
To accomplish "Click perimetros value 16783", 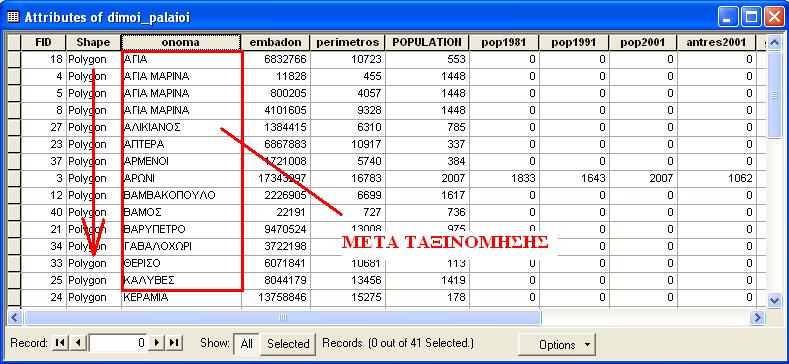I will point(348,178).
